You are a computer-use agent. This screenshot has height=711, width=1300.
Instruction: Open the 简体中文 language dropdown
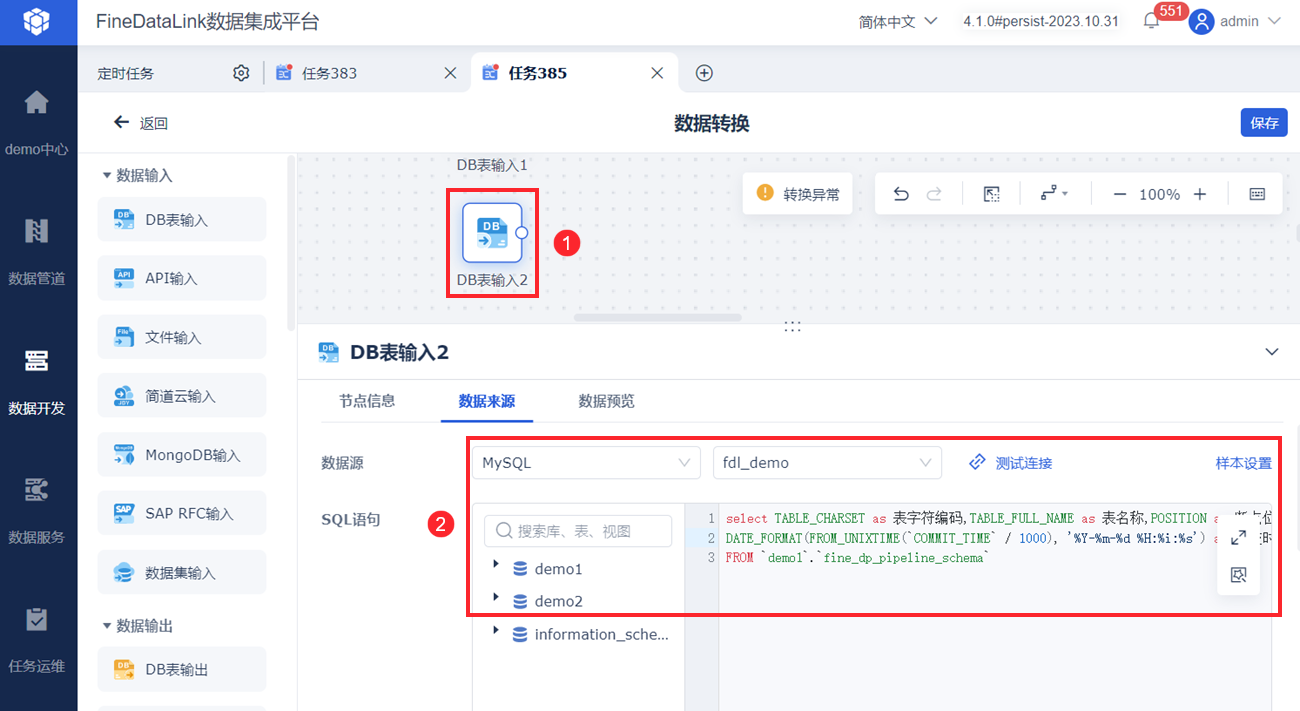(x=898, y=21)
